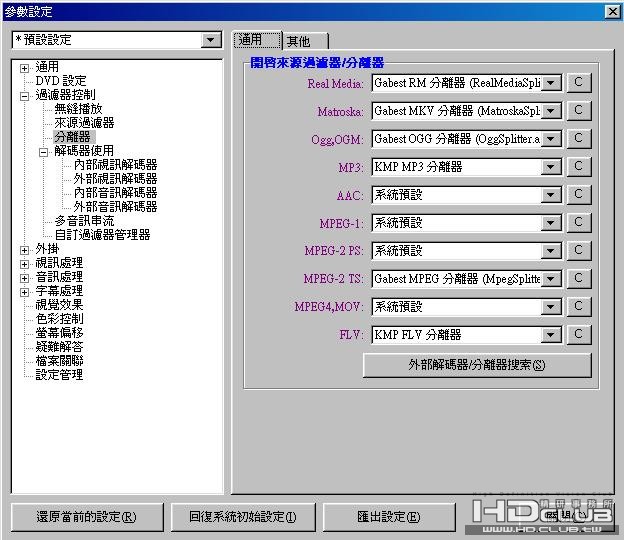Select 外部音訊解碼器 tree item
This screenshot has height=540, width=624.
point(115,207)
